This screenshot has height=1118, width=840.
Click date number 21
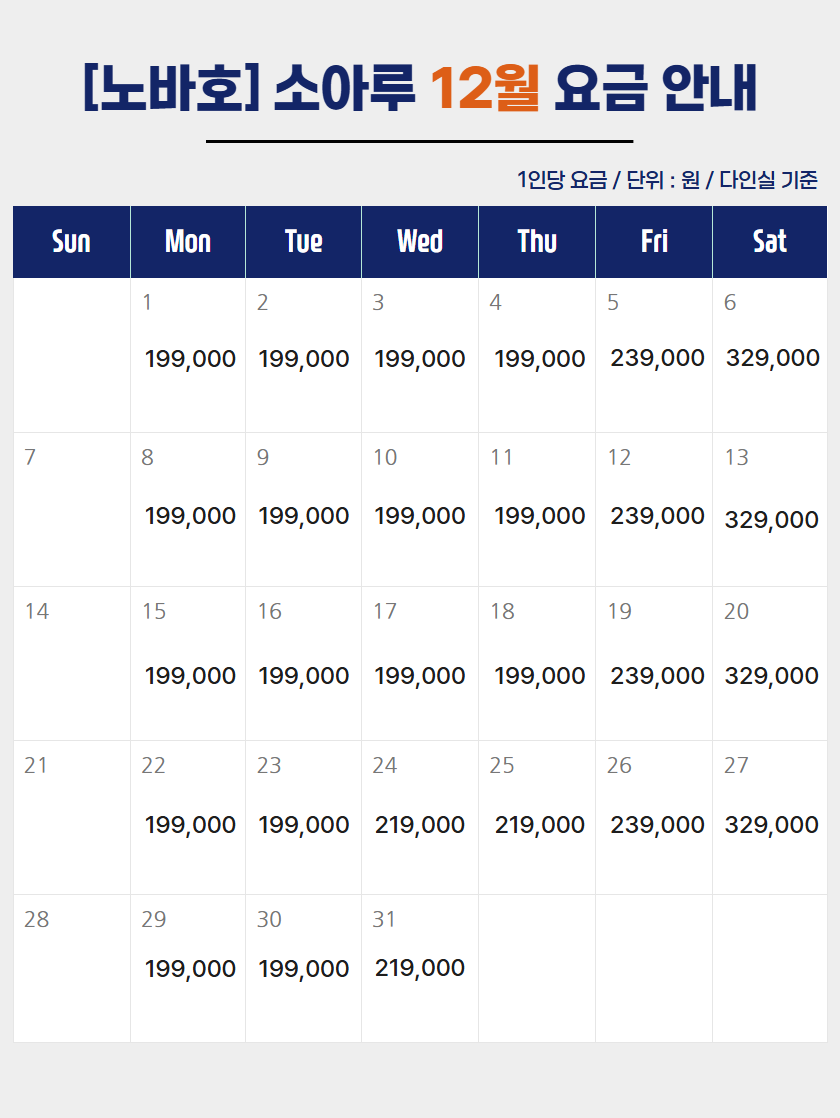[36, 765]
